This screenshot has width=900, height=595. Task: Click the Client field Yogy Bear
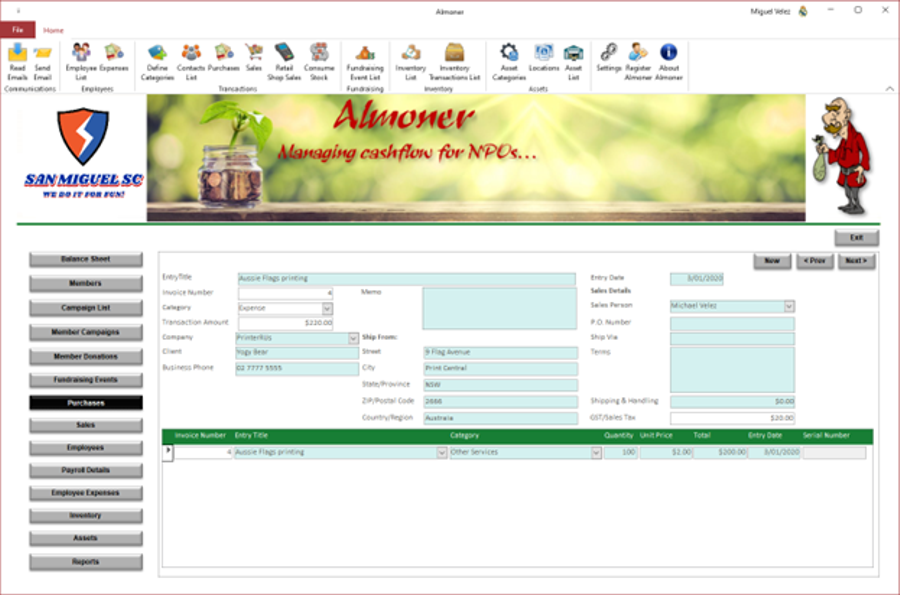click(297, 352)
